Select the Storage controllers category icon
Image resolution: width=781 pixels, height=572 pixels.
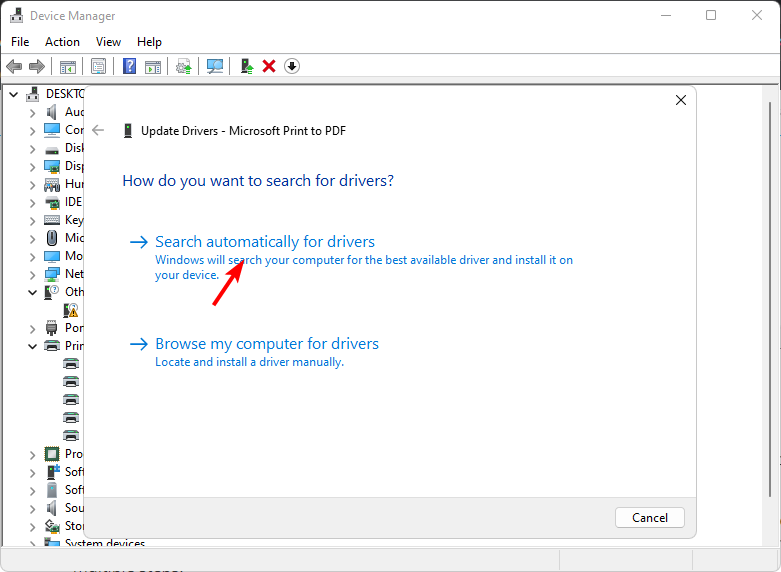click(52, 526)
